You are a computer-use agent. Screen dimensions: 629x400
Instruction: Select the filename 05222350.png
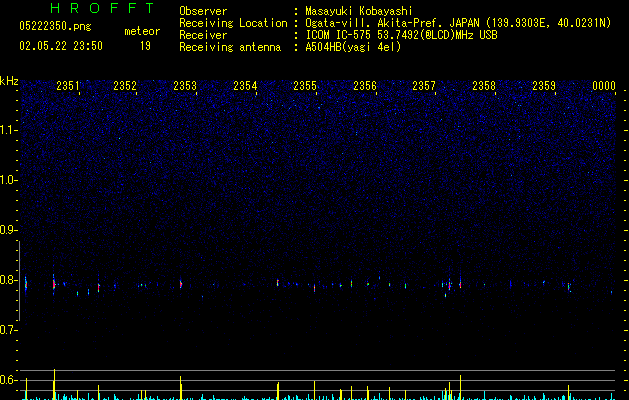tap(55, 27)
